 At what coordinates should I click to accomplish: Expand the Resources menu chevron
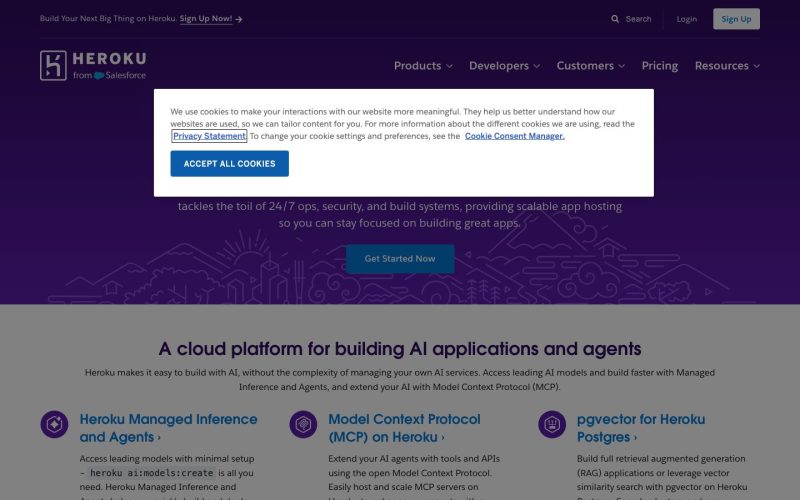click(x=757, y=66)
